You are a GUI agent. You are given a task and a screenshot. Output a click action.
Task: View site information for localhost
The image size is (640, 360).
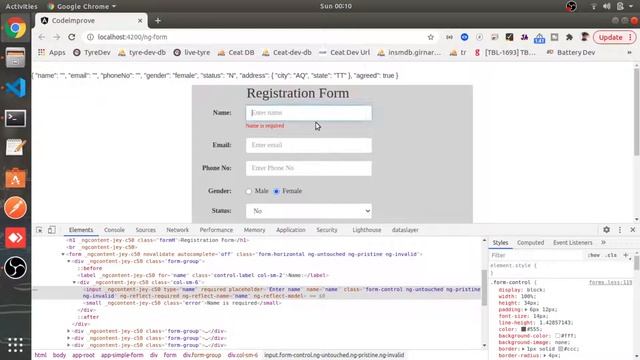[x=90, y=37]
